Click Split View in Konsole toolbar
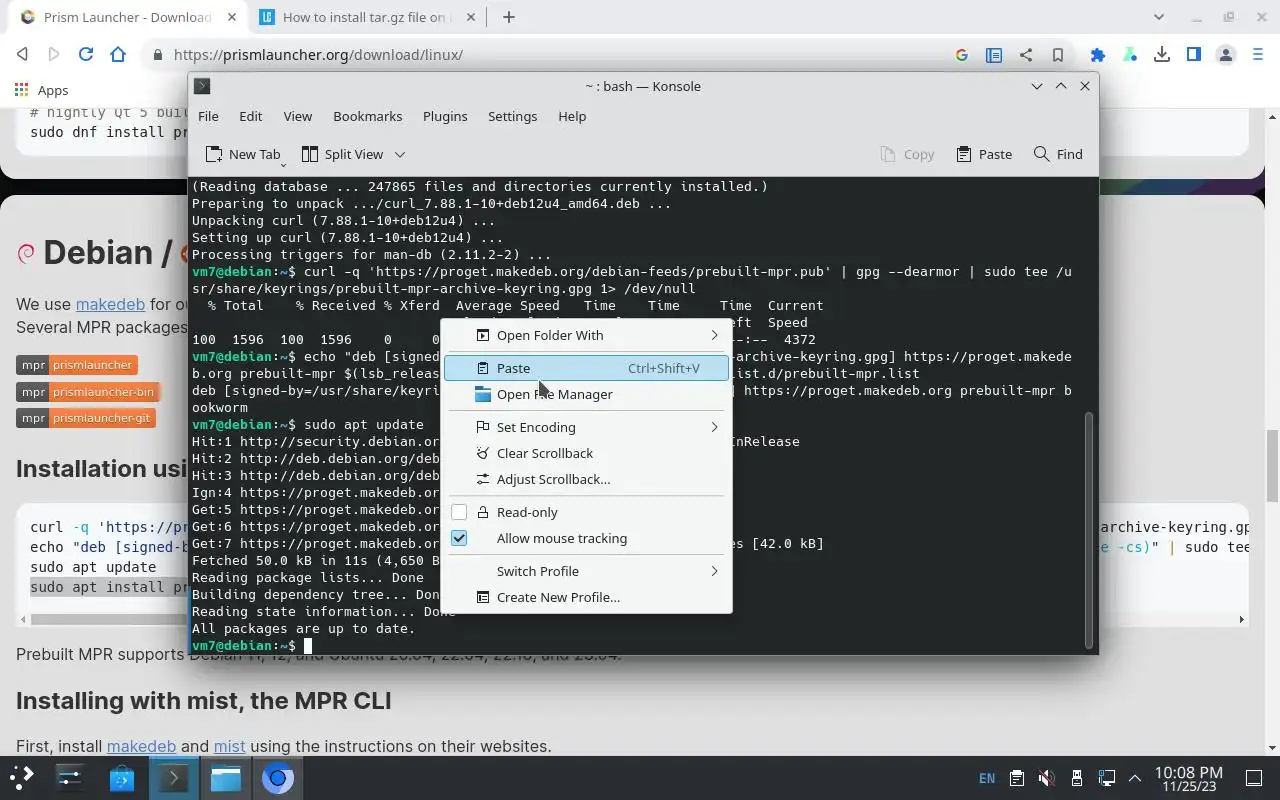1280x800 pixels. coord(342,154)
